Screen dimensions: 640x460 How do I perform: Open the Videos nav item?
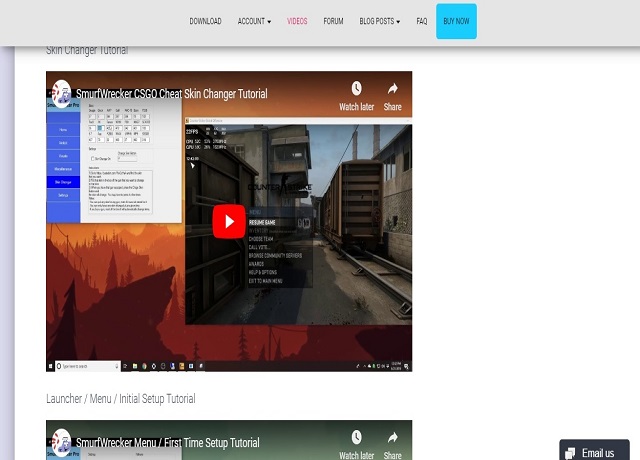[x=297, y=21]
